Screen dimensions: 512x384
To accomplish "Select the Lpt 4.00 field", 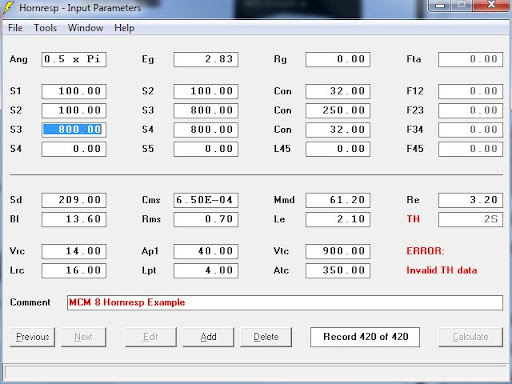I will [206, 270].
